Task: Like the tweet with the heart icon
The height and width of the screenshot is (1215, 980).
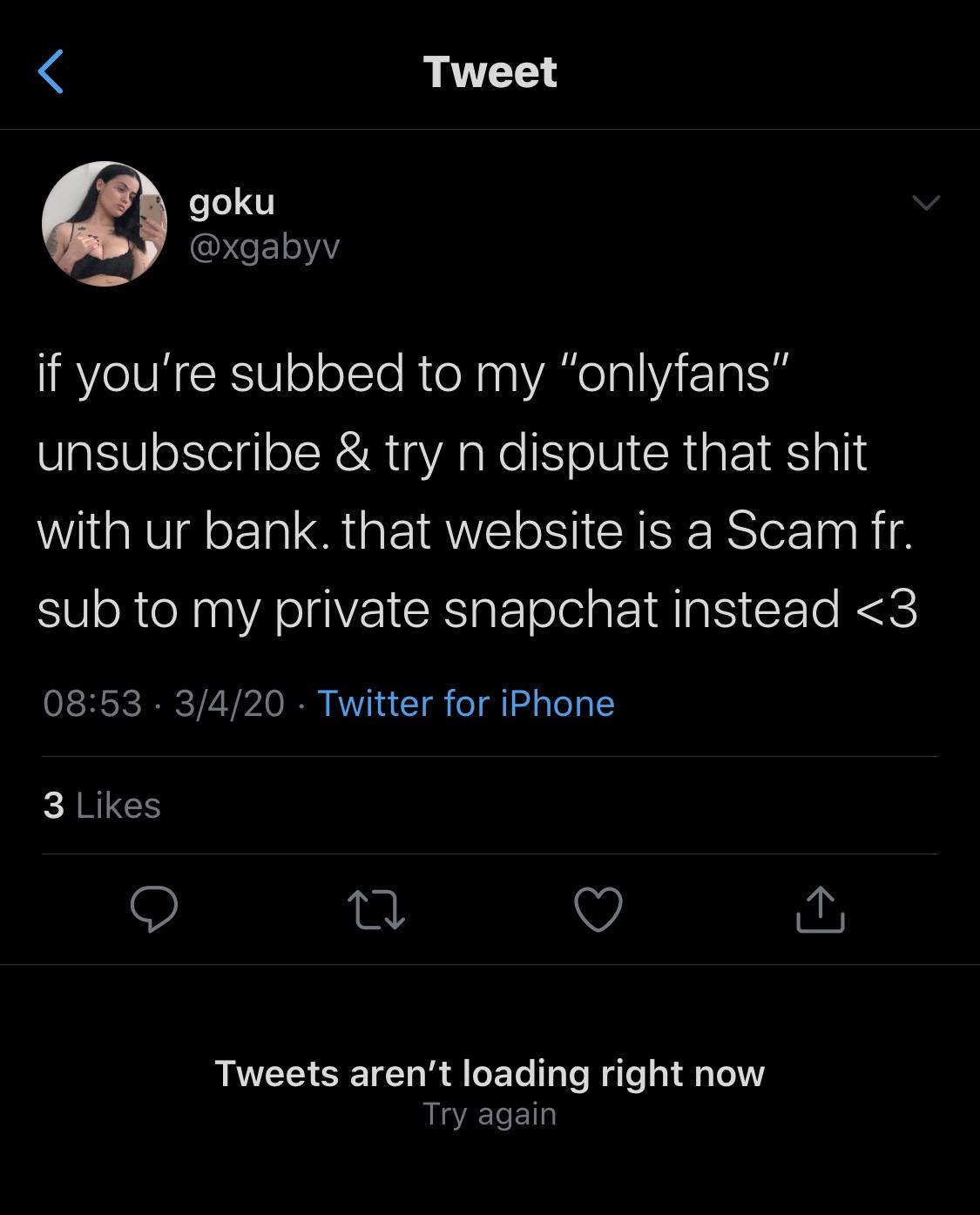Action: click(x=598, y=910)
